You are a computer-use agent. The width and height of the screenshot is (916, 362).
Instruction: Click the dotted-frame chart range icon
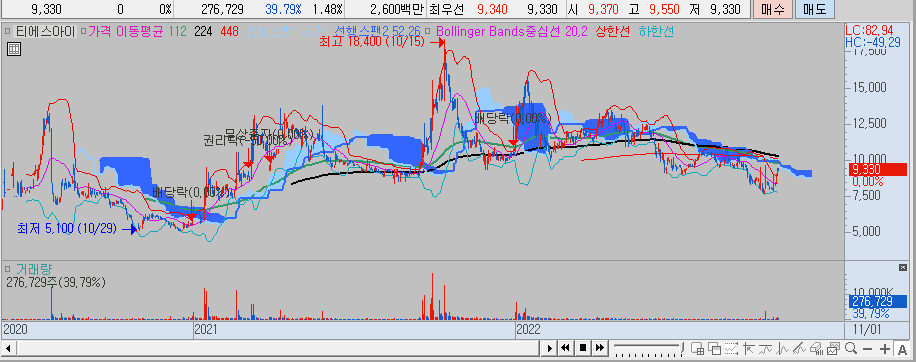(x=731, y=349)
